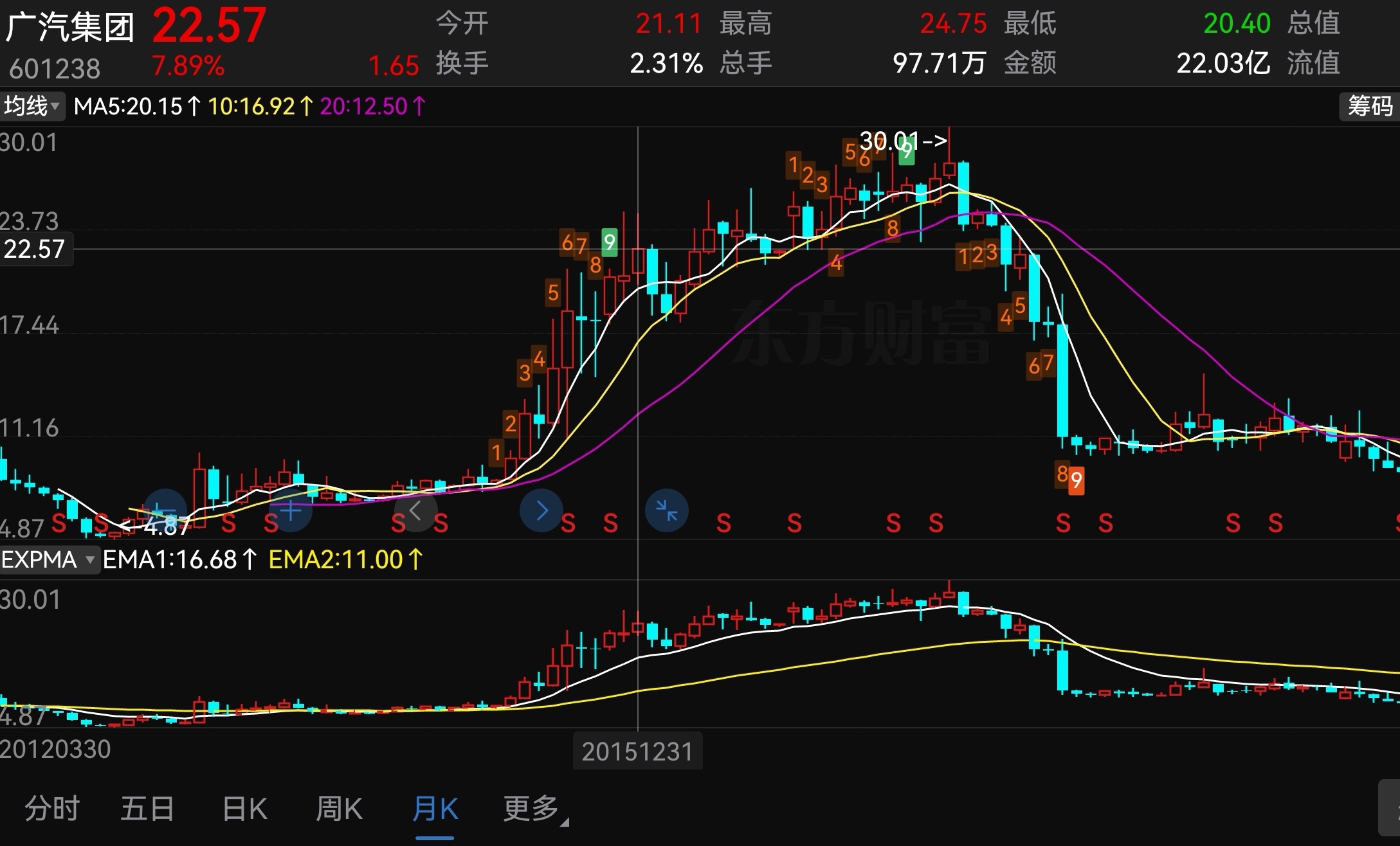Tap the 22.57 crosshair price label

point(35,249)
